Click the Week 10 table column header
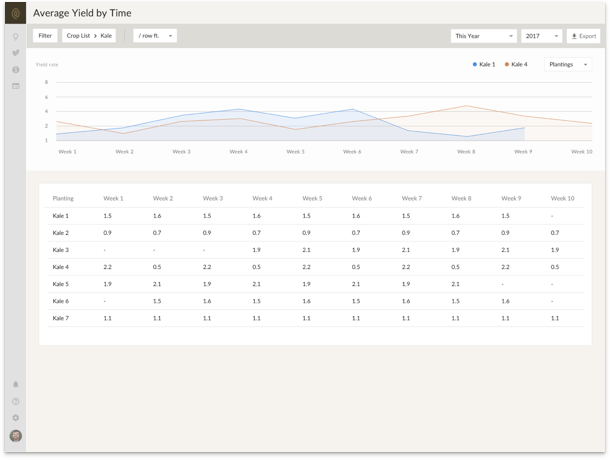Image resolution: width=610 pixels, height=460 pixels. point(563,198)
